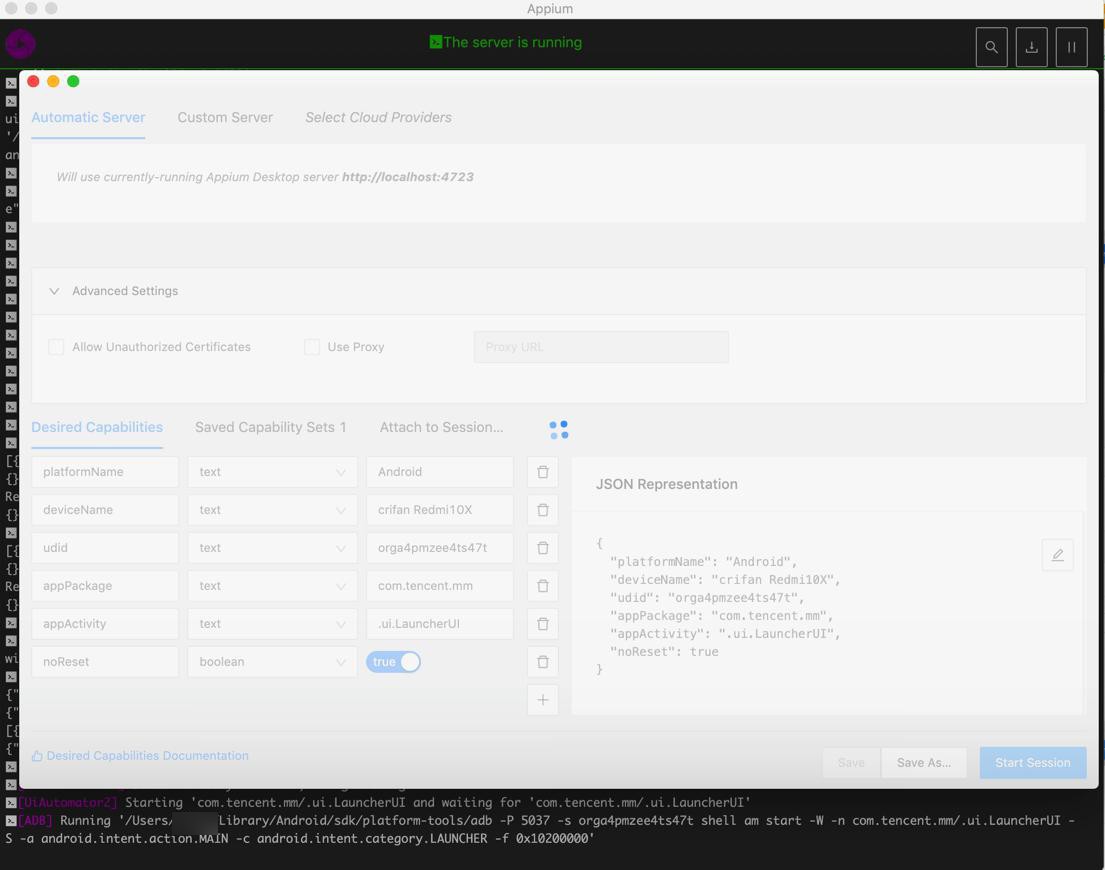Pause the Appium server with pause icon

pos(1071,47)
